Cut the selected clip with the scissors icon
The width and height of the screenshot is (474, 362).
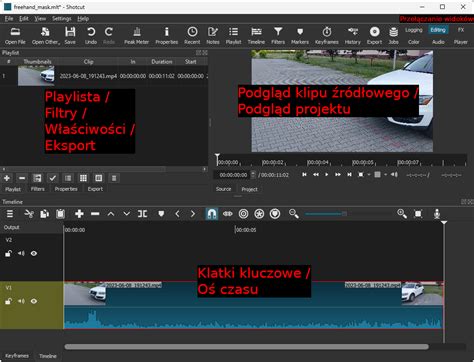29,214
